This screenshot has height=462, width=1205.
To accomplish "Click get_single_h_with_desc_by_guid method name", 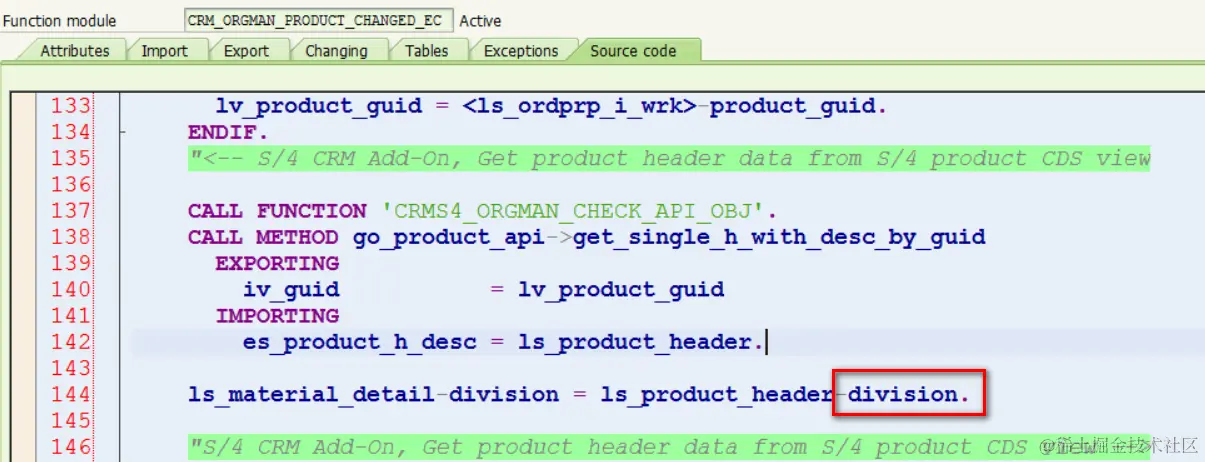I will point(779,237).
